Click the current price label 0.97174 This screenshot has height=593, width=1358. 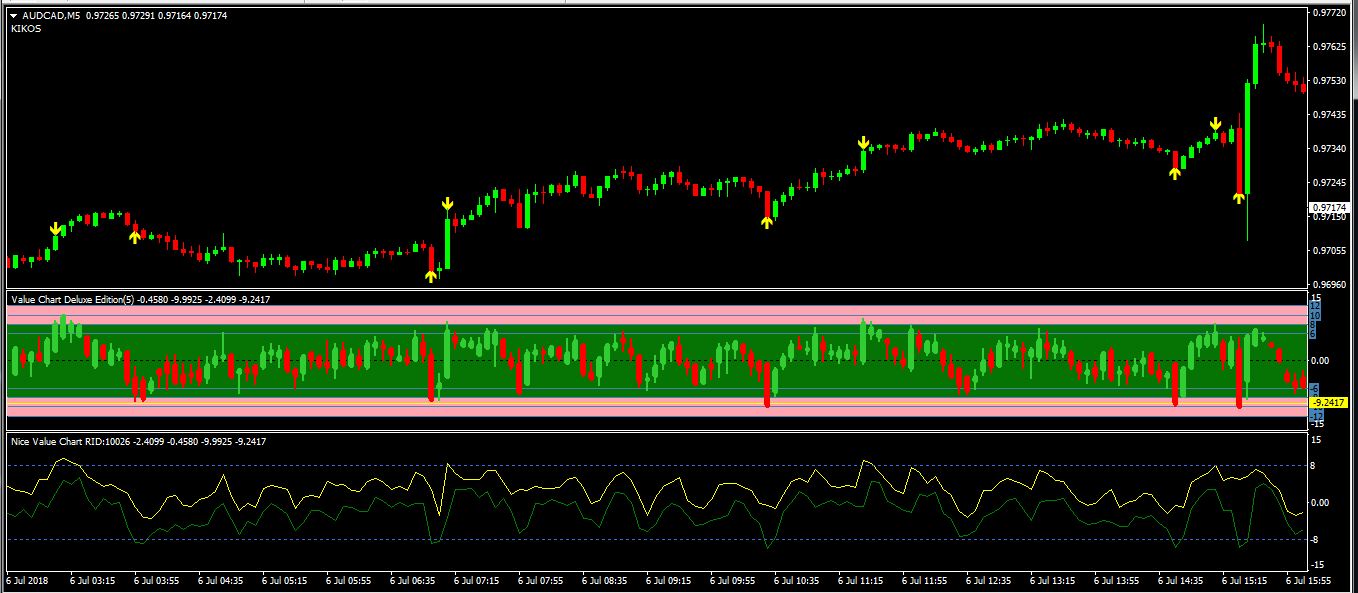pos(1330,207)
